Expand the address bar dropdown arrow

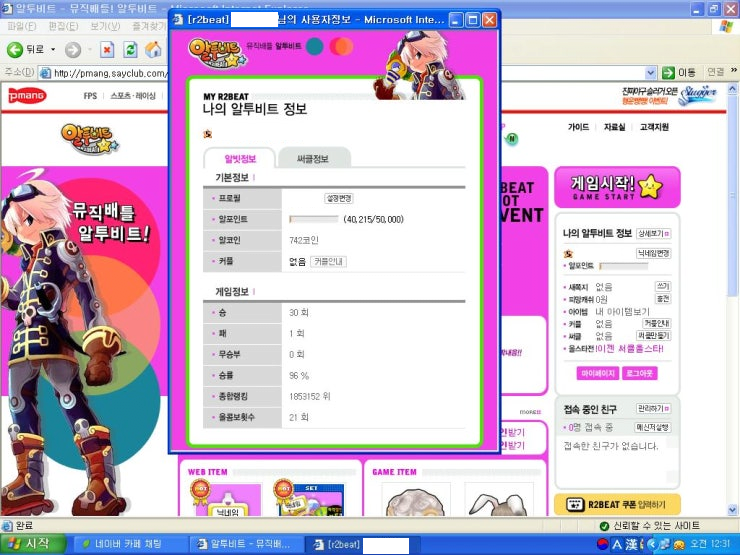[x=651, y=73]
